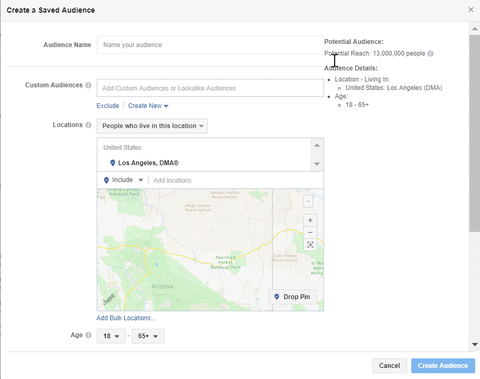Open the minimum age 18 dropdown

[x=111, y=336]
